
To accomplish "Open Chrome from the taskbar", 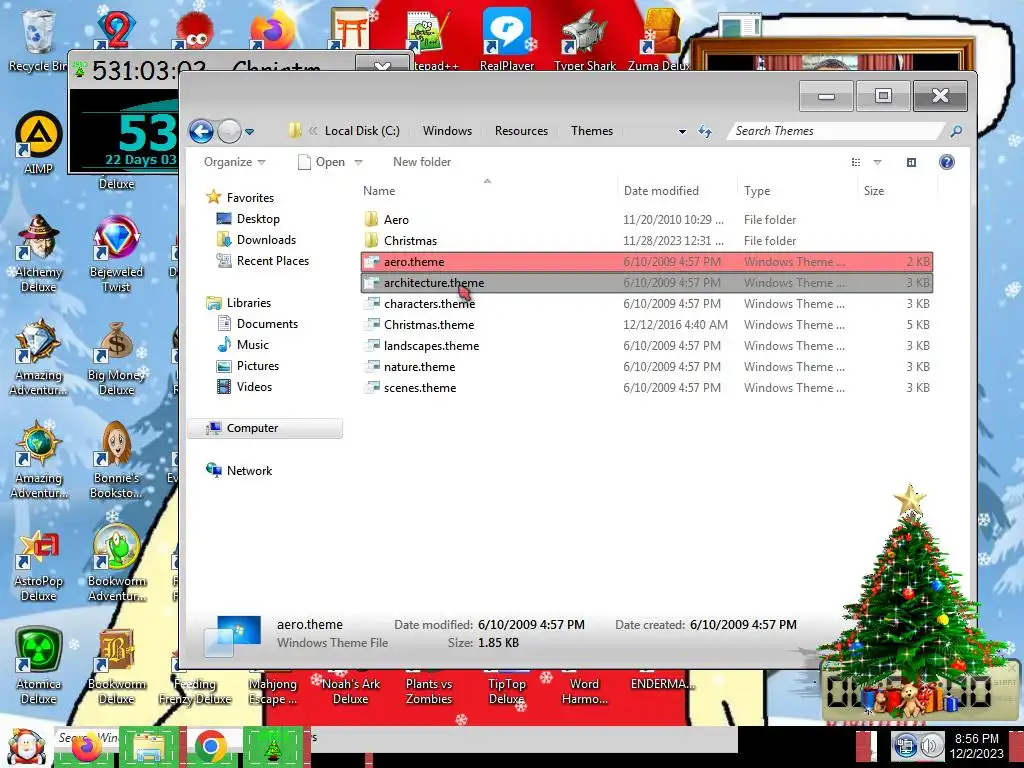I will coord(210,746).
